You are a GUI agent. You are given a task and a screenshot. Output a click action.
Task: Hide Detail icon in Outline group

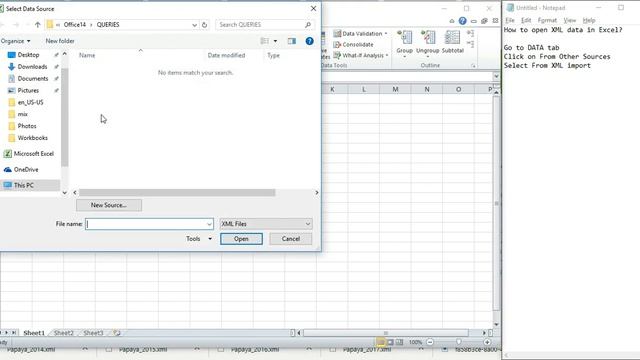471,44
